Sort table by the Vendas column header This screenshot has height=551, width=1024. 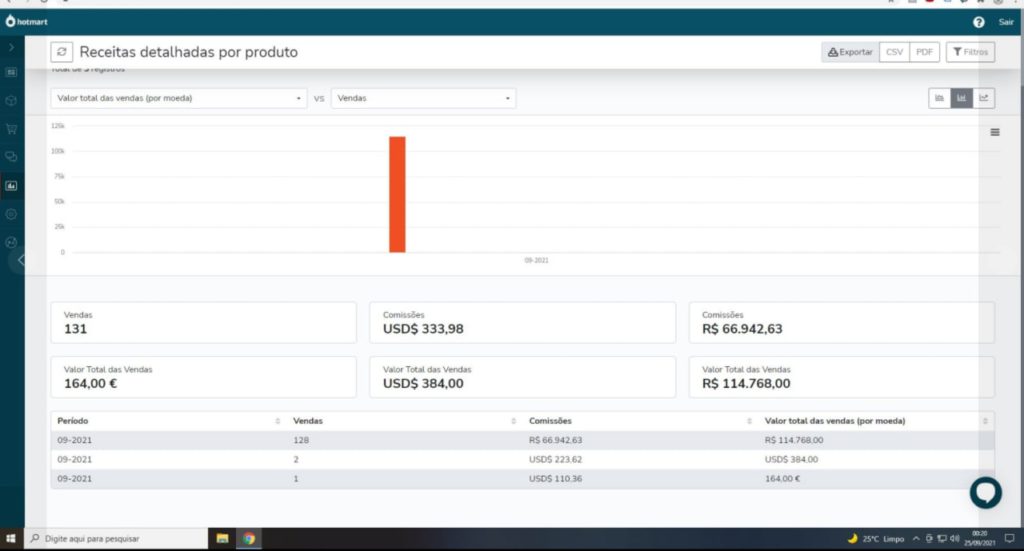pyautogui.click(x=404, y=421)
